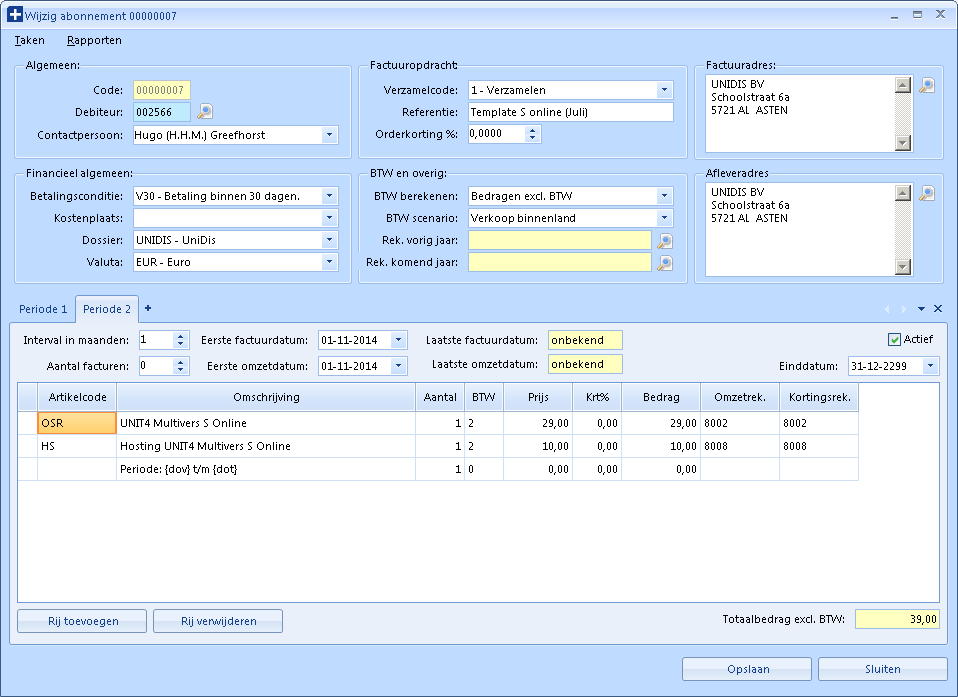
Task: Click the Aantal column header
Action: pos(440,397)
